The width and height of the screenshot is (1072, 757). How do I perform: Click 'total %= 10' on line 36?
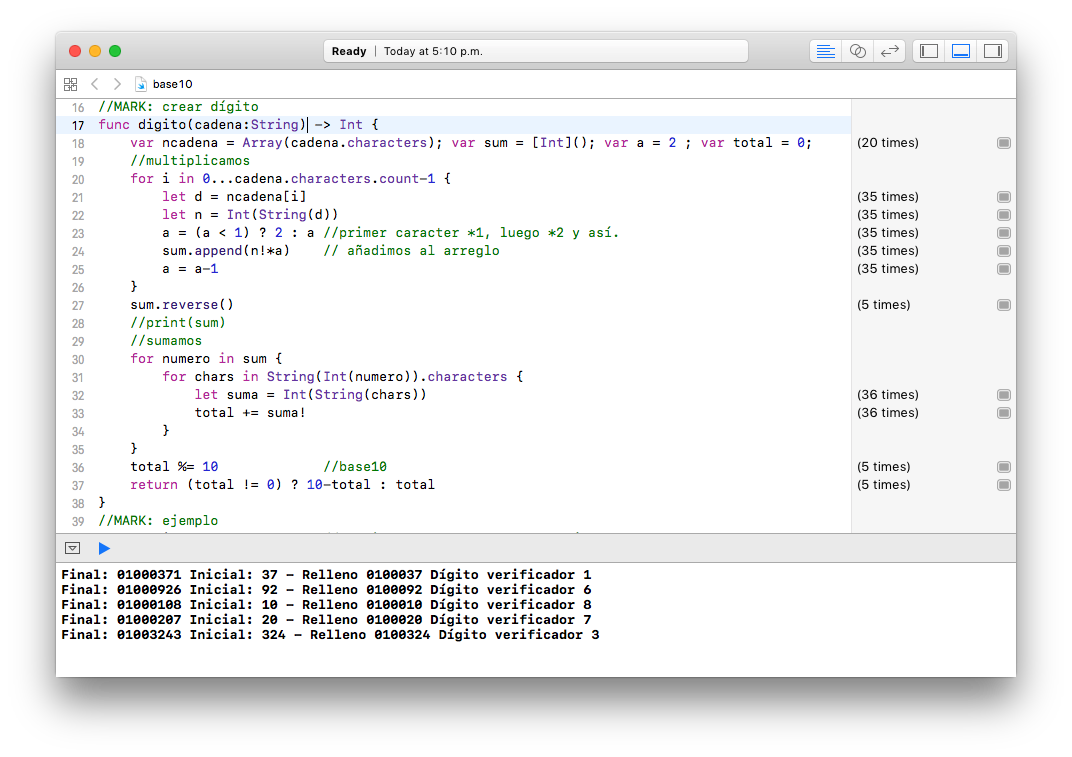click(x=174, y=467)
